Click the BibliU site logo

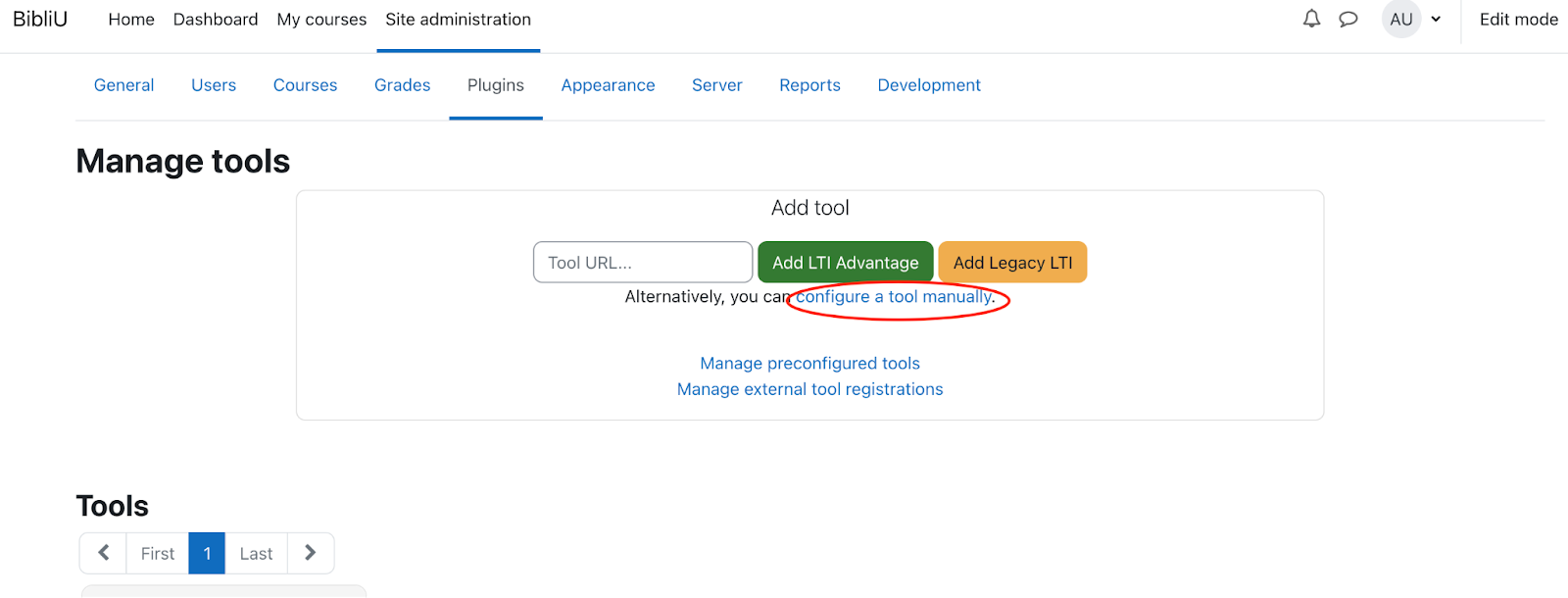pyautogui.click(x=40, y=19)
